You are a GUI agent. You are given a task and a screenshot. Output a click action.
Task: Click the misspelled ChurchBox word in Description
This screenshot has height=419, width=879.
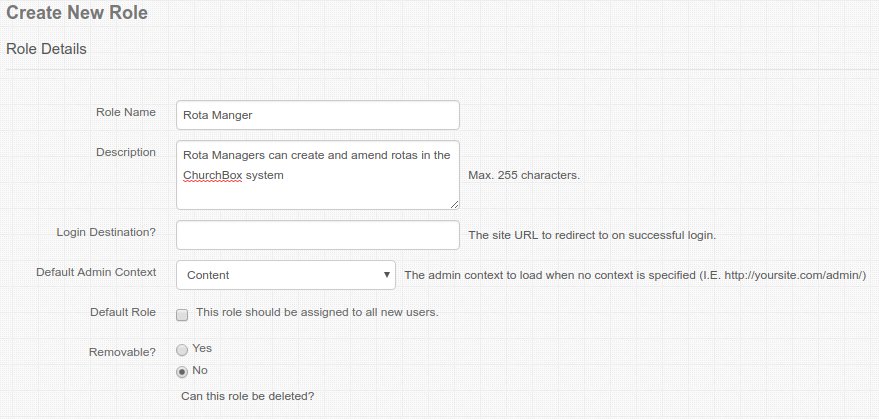[213, 175]
